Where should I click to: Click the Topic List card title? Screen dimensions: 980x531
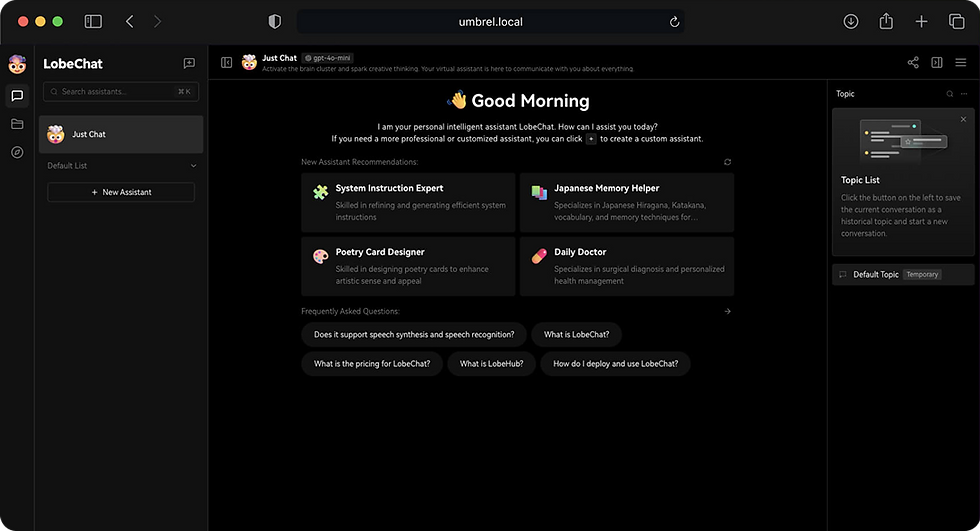point(860,180)
